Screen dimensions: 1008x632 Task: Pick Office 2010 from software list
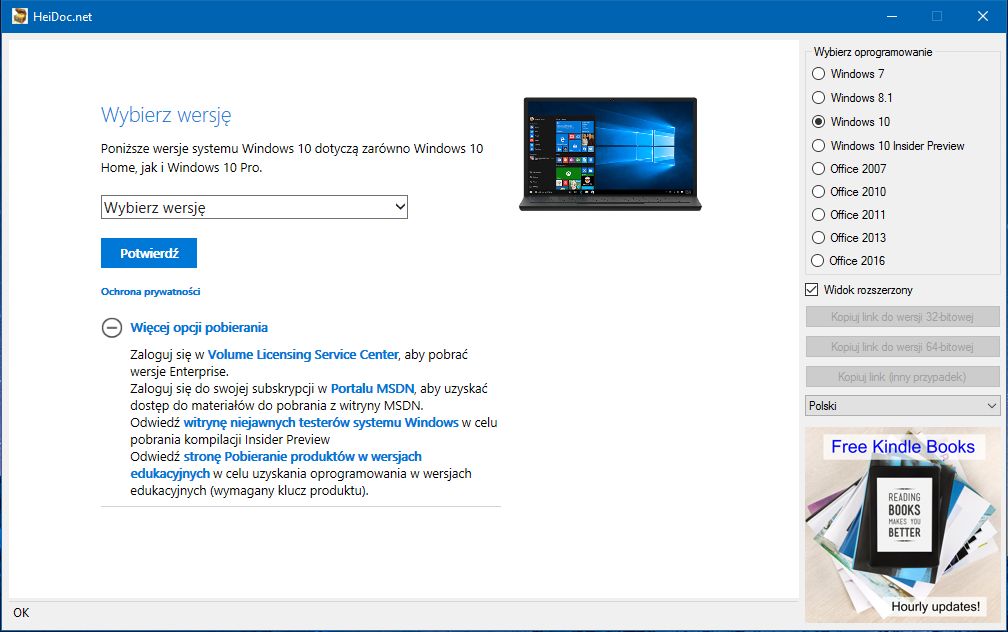pos(819,192)
